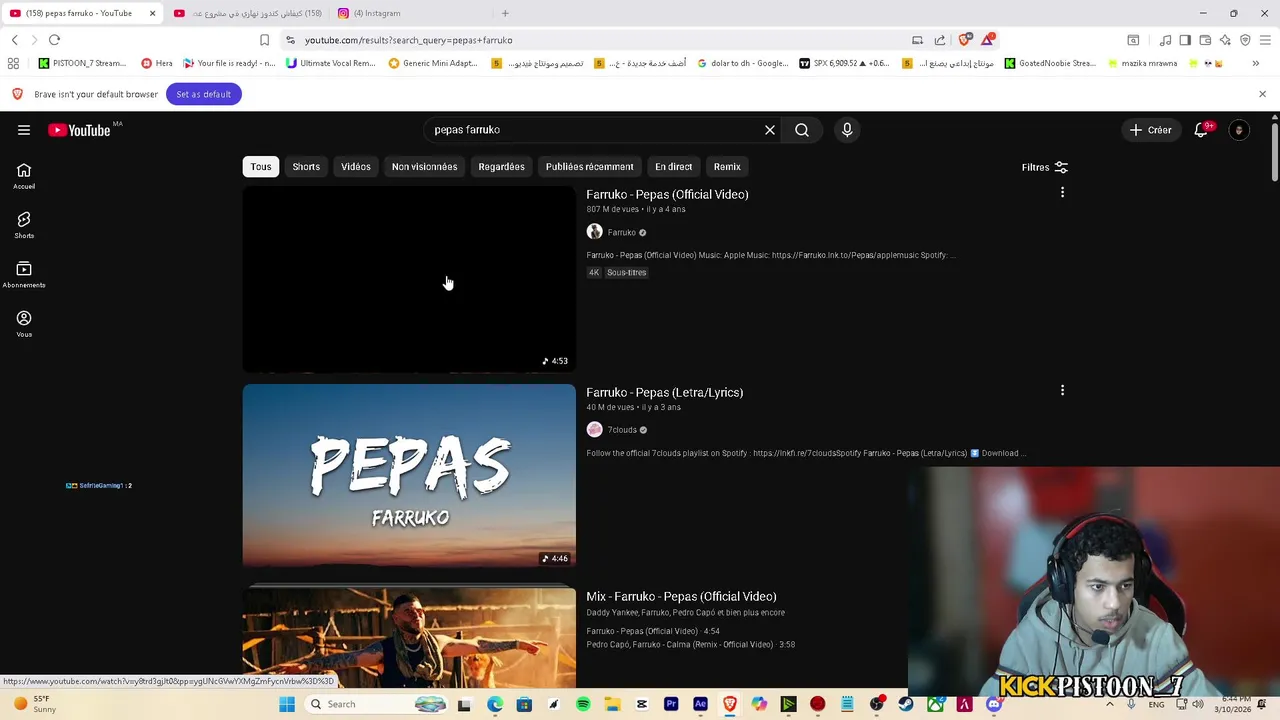Screen dimensions: 1280x720
Task: Open more options for Pepas Official Video
Action: tap(1062, 192)
